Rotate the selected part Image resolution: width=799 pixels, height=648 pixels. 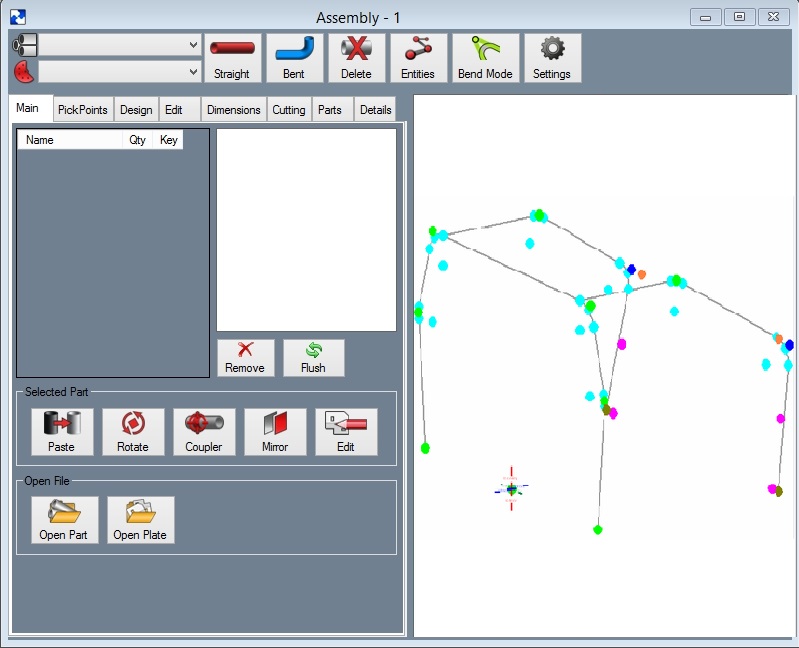(133, 432)
